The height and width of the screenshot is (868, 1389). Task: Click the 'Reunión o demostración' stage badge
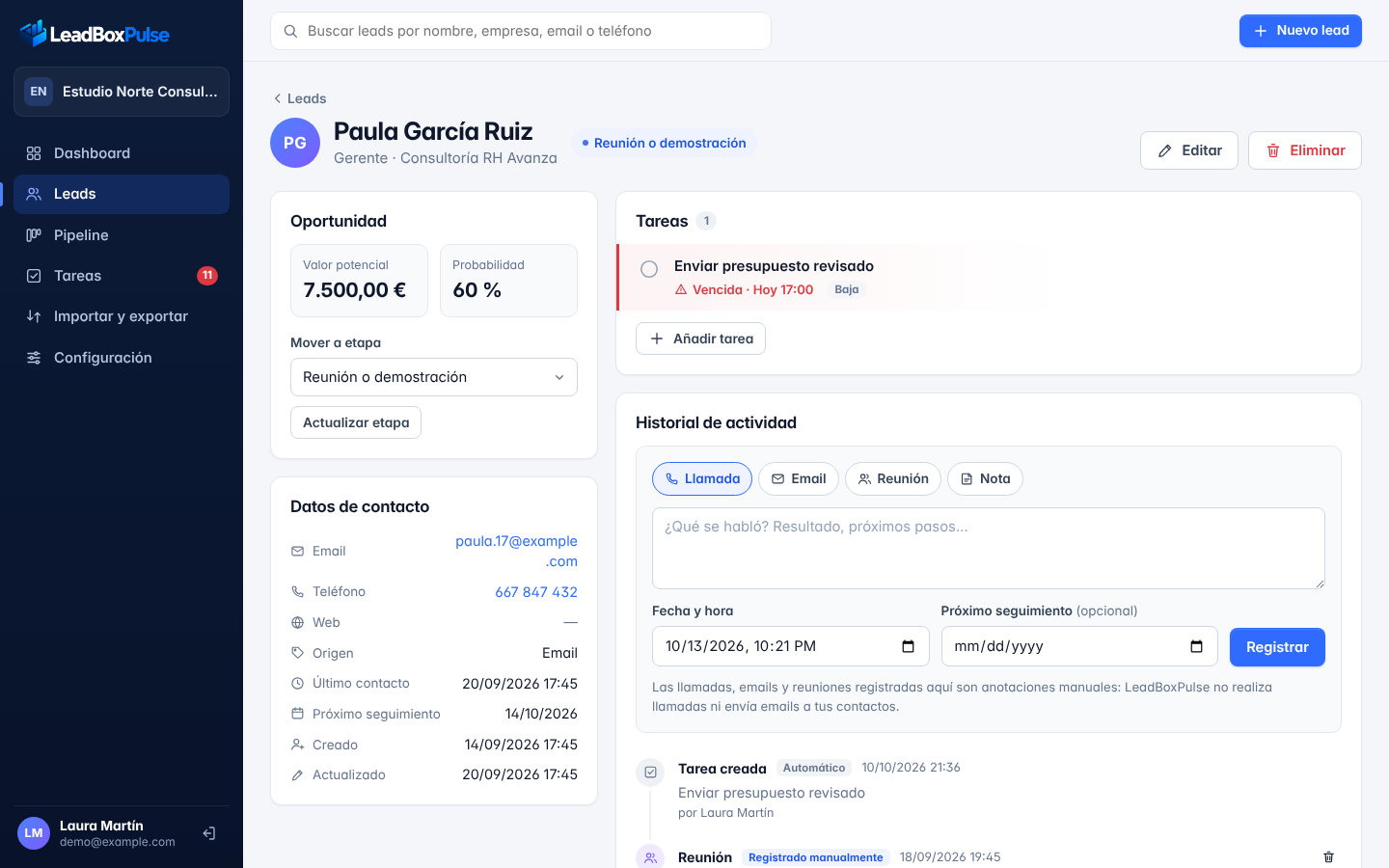pos(665,143)
